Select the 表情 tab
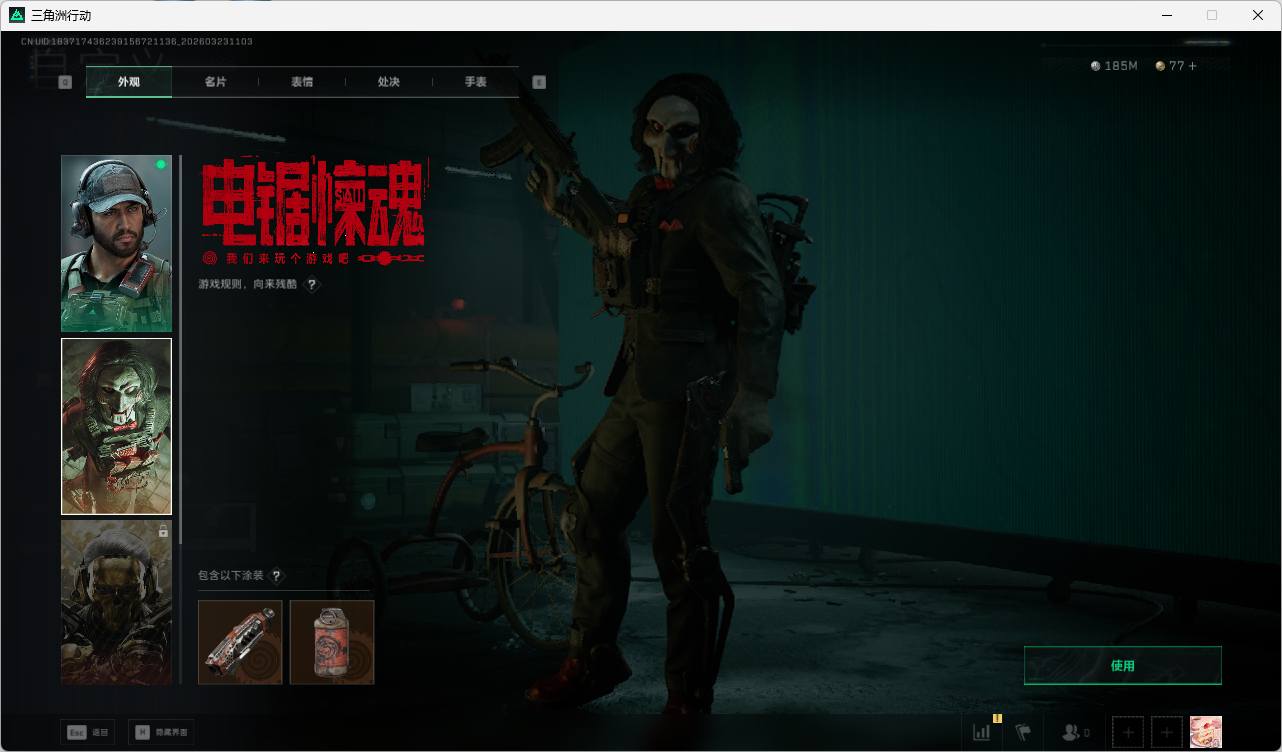Image resolution: width=1282 pixels, height=752 pixels. (x=302, y=82)
